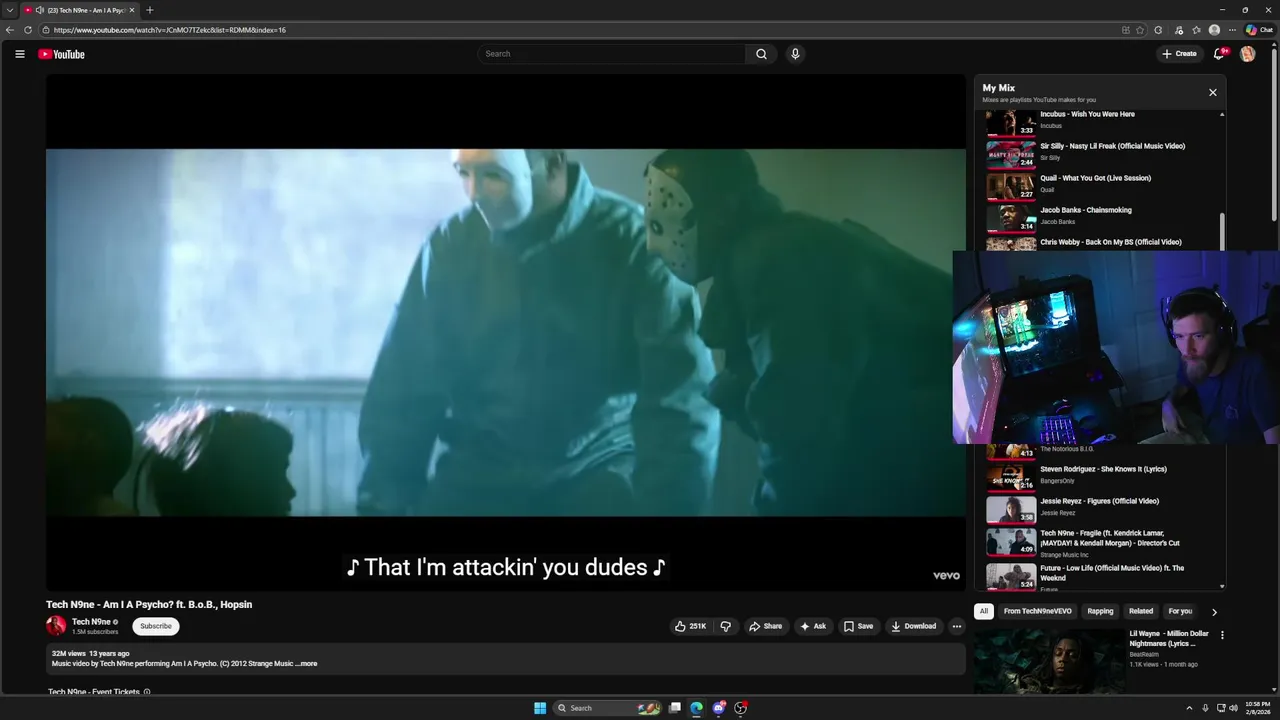Open options for Lil Wayne recommendation
The width and height of the screenshot is (1280, 720).
pyautogui.click(x=1221, y=635)
